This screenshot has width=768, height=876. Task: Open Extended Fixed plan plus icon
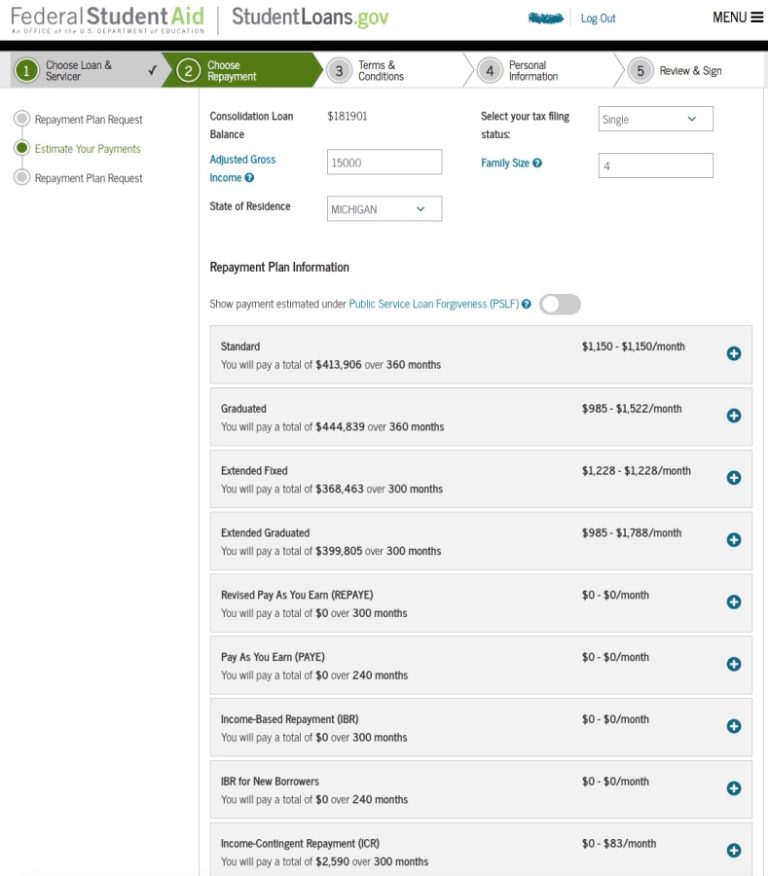click(x=733, y=478)
